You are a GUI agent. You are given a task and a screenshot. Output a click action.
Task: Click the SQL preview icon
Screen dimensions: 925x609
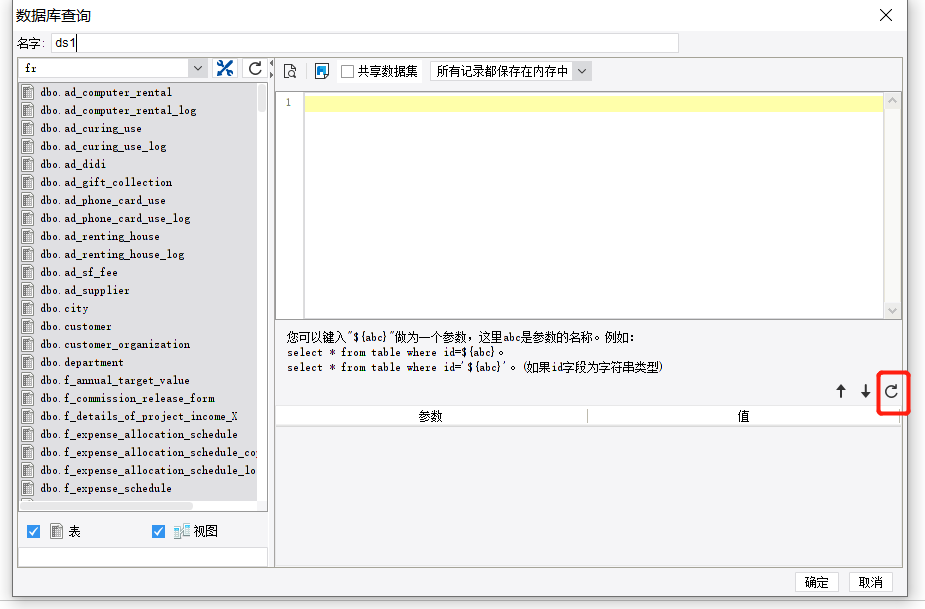[x=290, y=71]
